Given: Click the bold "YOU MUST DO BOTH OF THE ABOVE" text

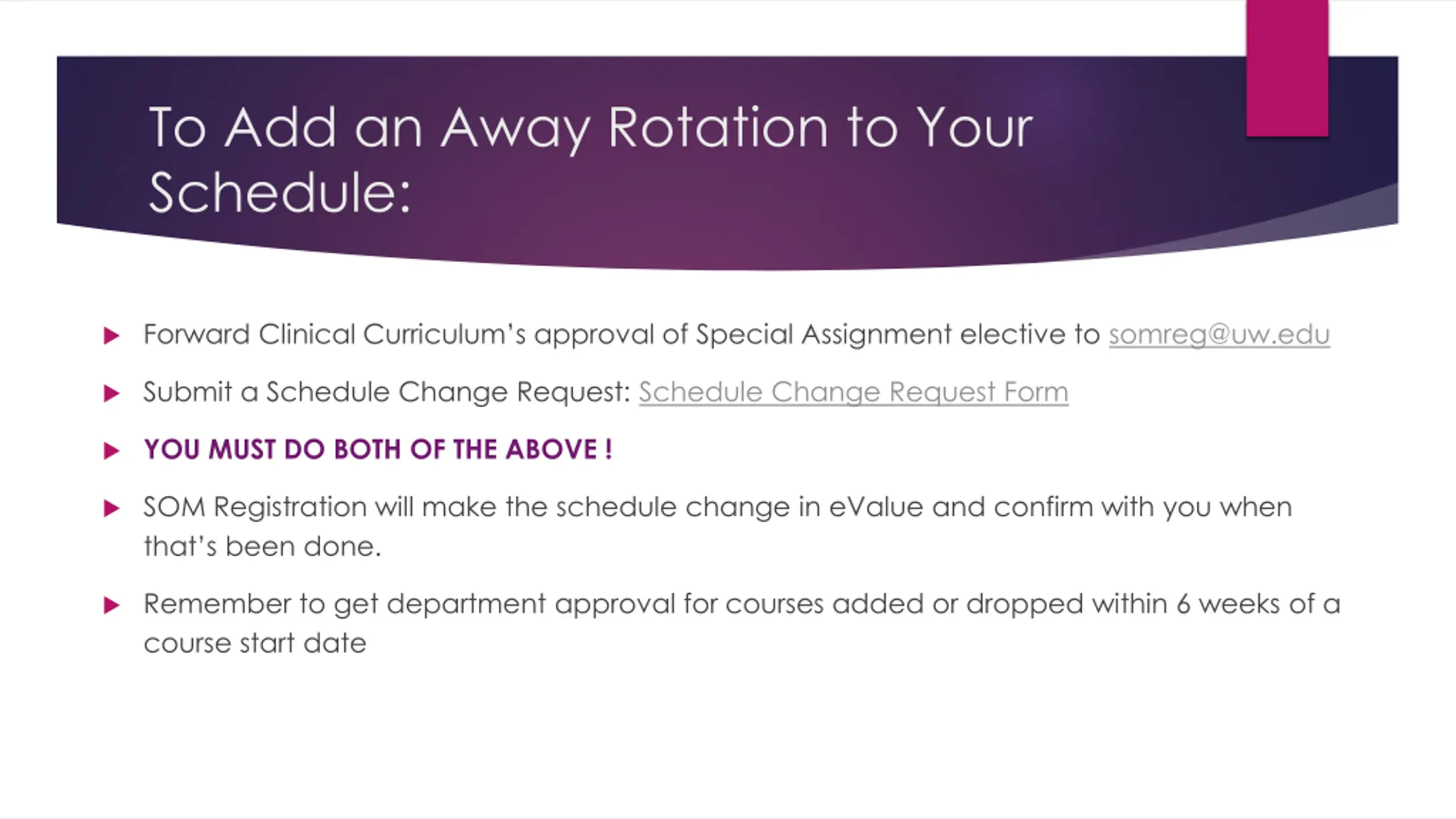Looking at the screenshot, I should pyautogui.click(x=378, y=449).
